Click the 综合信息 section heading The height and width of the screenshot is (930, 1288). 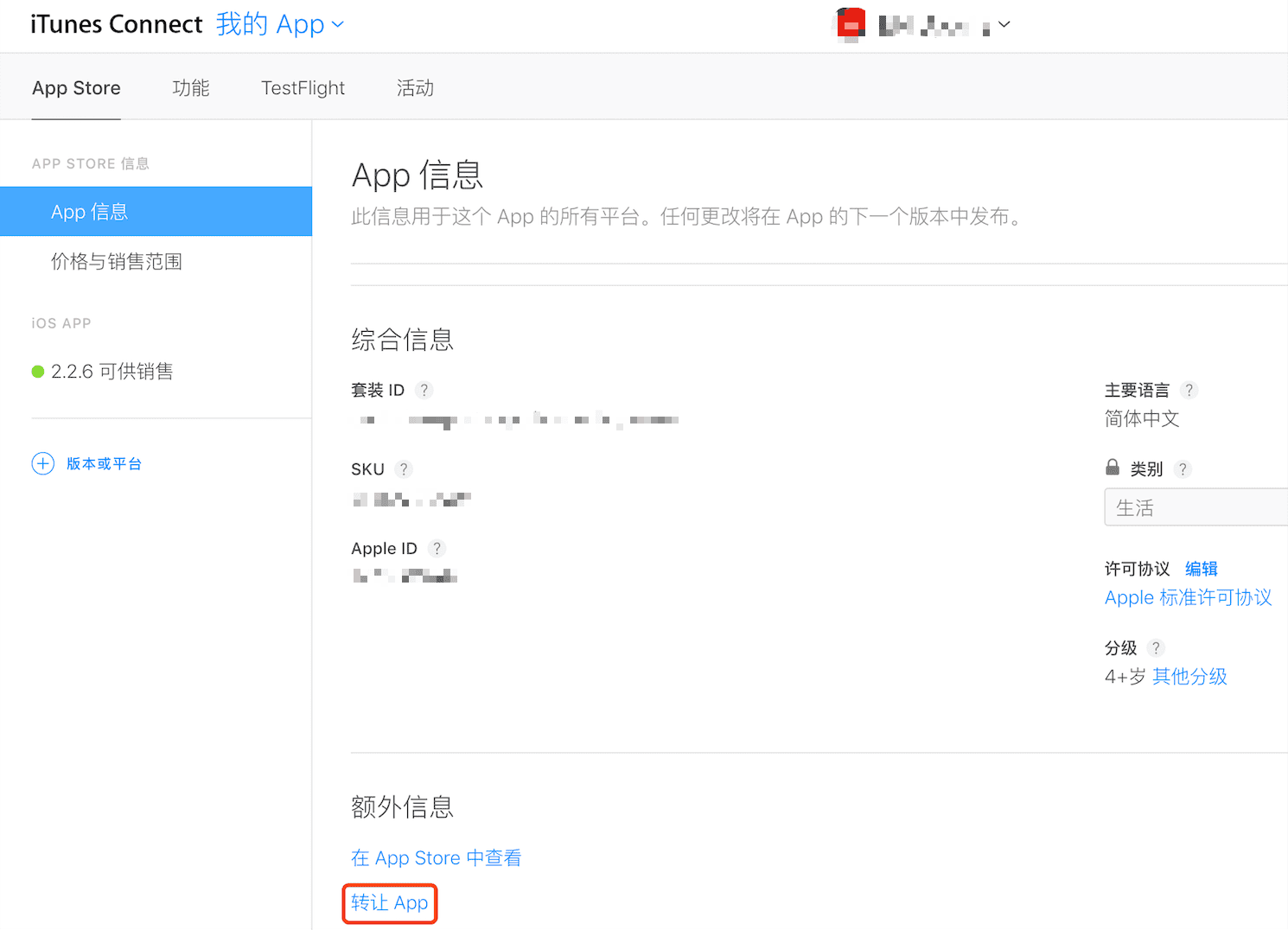(403, 340)
